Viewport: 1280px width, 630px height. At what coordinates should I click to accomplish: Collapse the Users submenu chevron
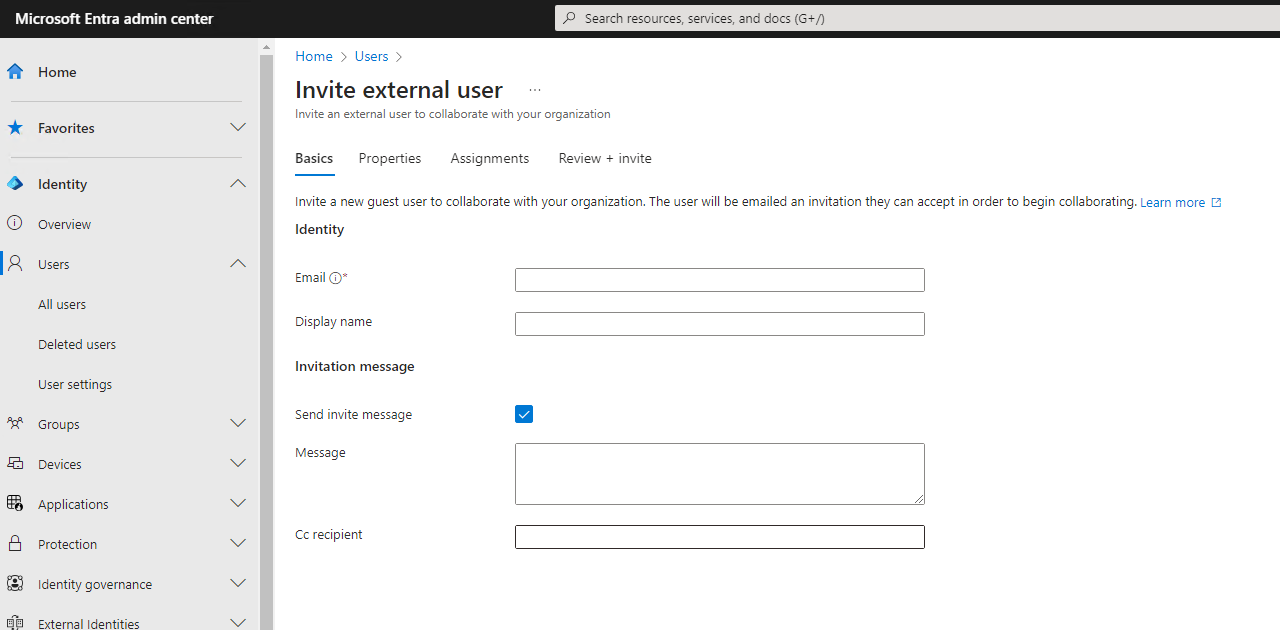[238, 264]
